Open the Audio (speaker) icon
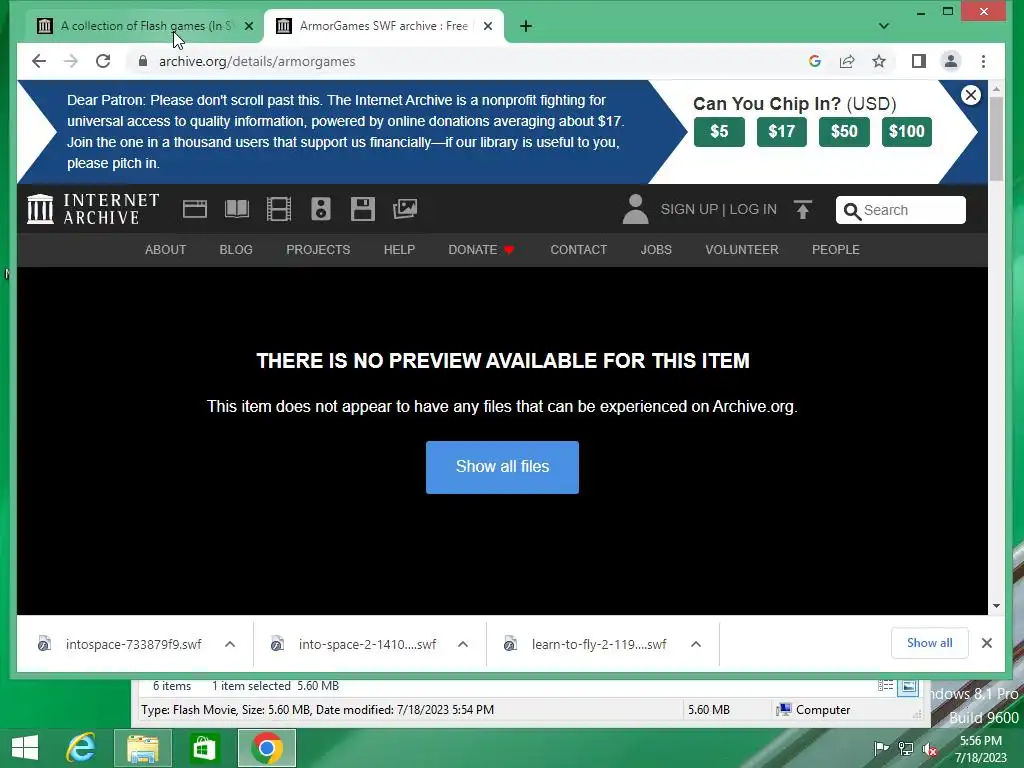The image size is (1024, 768). [321, 209]
